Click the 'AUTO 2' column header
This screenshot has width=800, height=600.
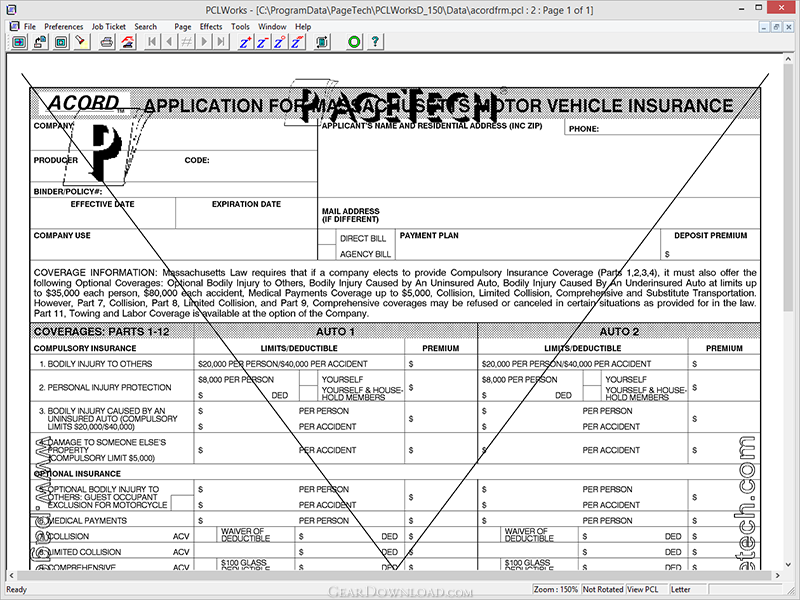coord(619,331)
